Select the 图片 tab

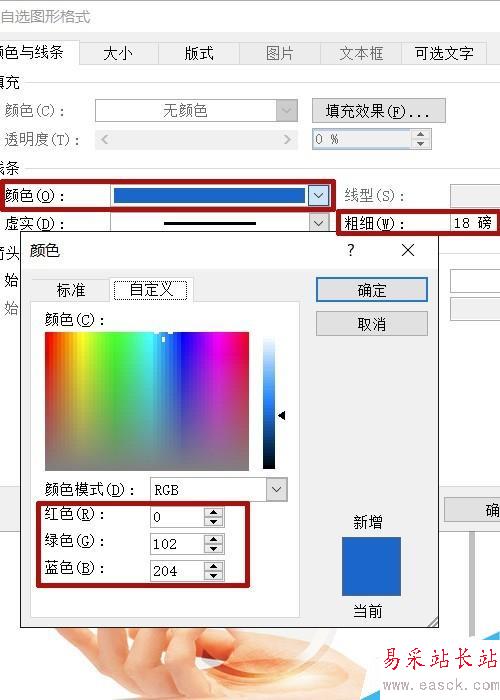280,54
